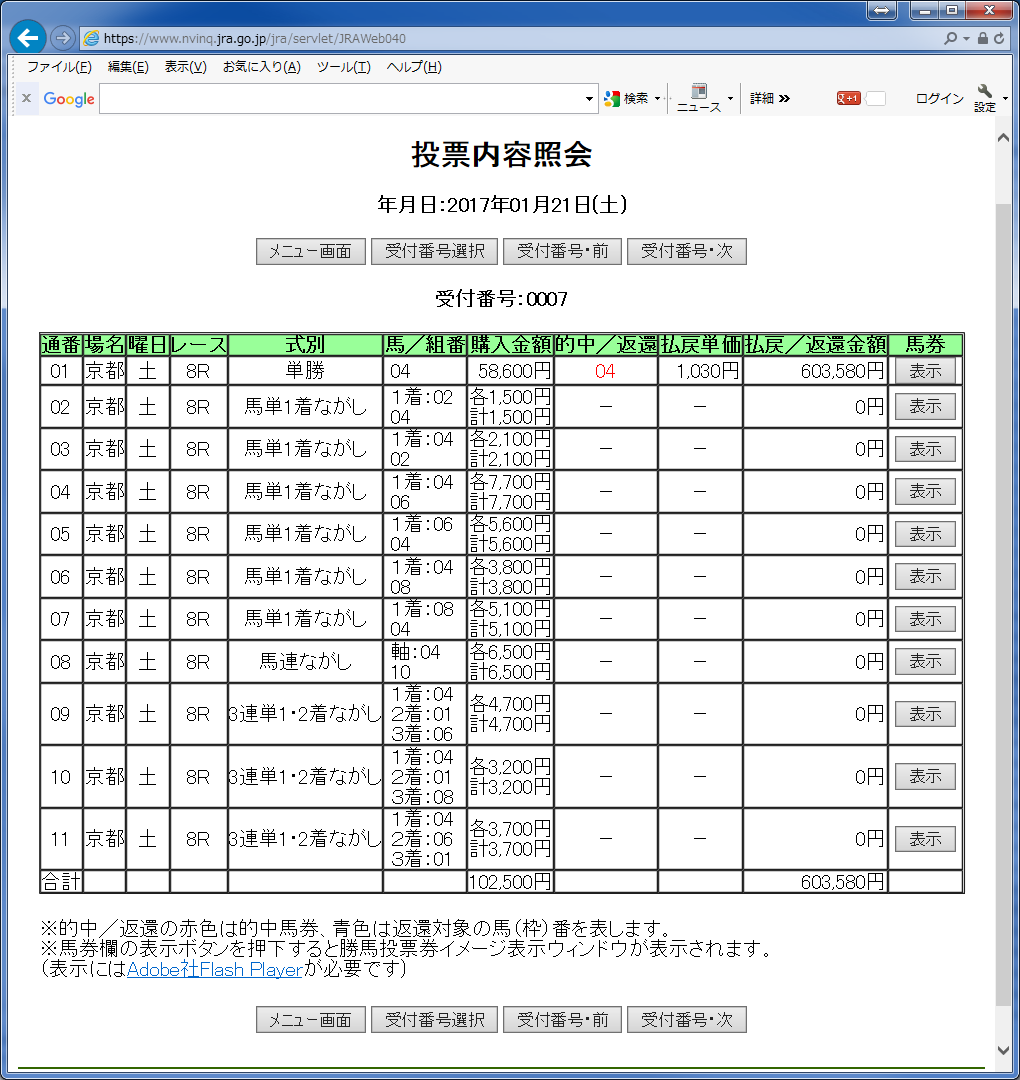Viewport: 1020px width, 1080px height.
Task: Click the search magnifier icon in address bar
Action: pyautogui.click(x=950, y=39)
